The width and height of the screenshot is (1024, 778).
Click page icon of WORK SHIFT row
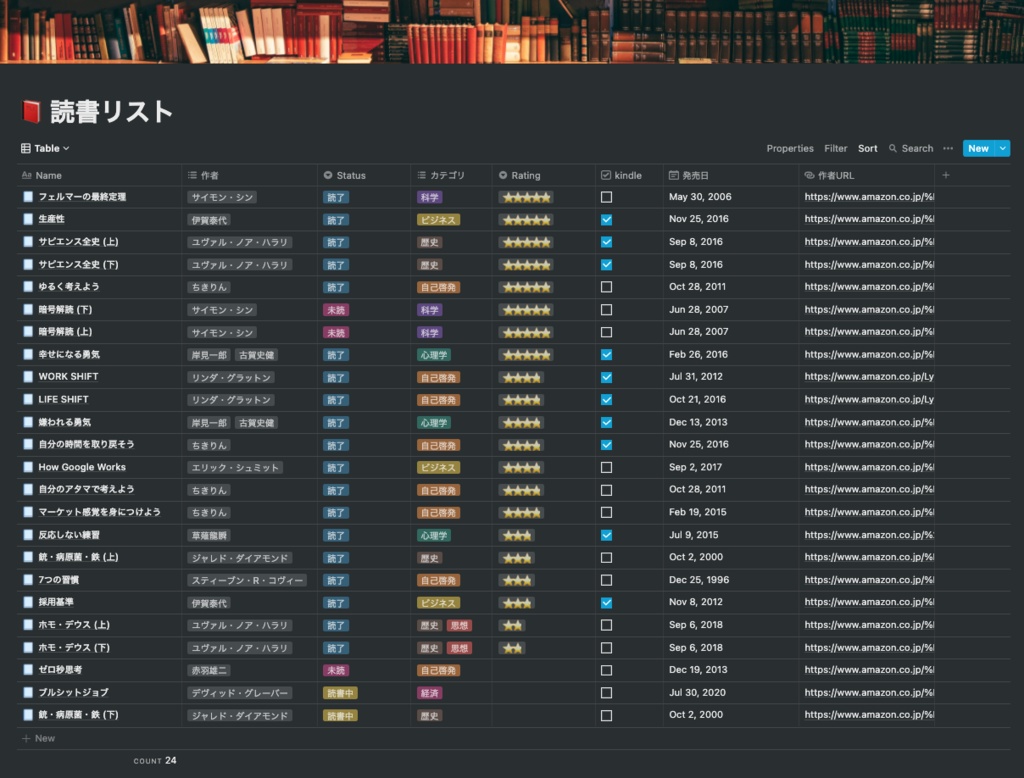coord(27,377)
